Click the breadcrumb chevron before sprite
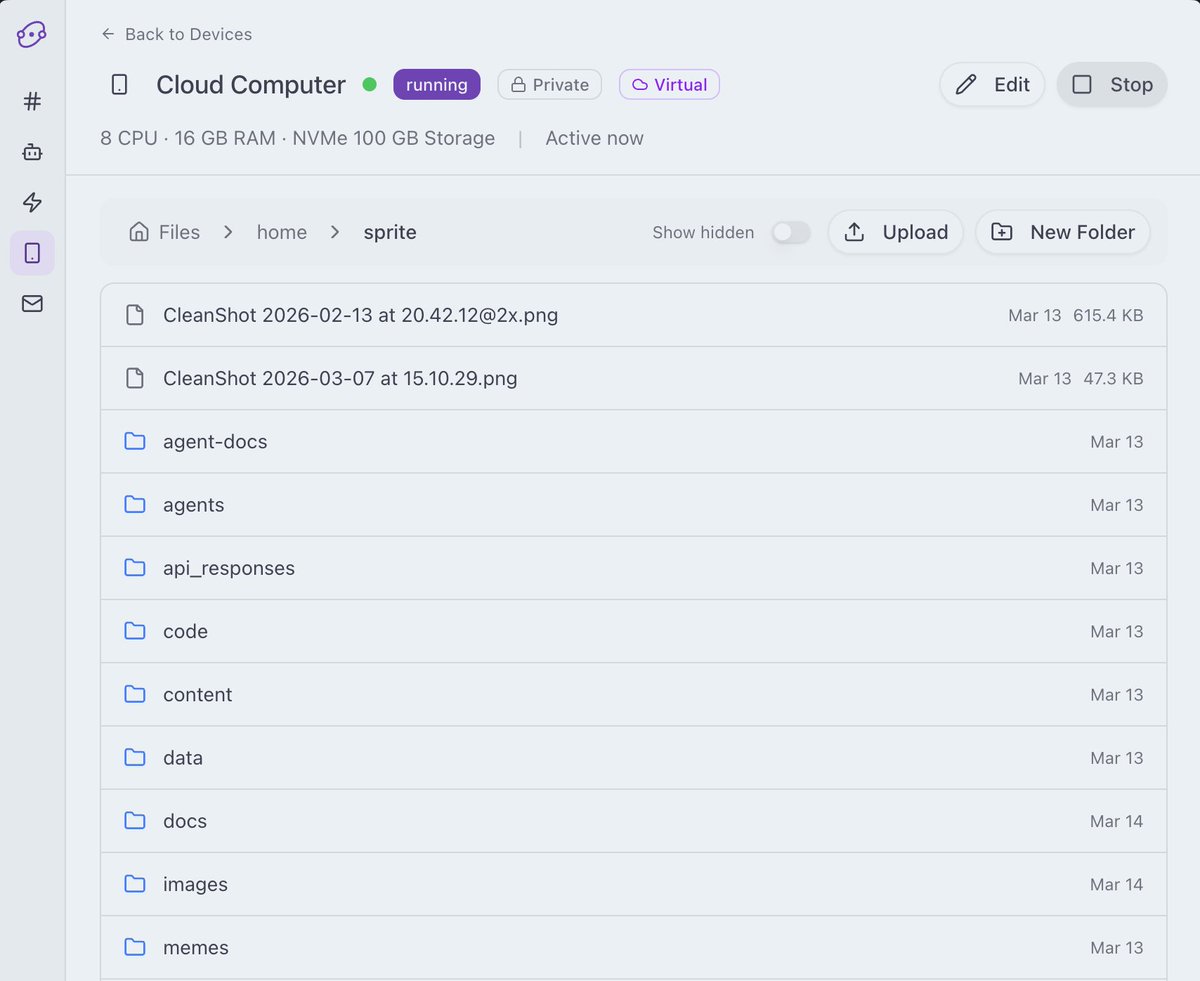The width and height of the screenshot is (1200, 981). tap(335, 232)
